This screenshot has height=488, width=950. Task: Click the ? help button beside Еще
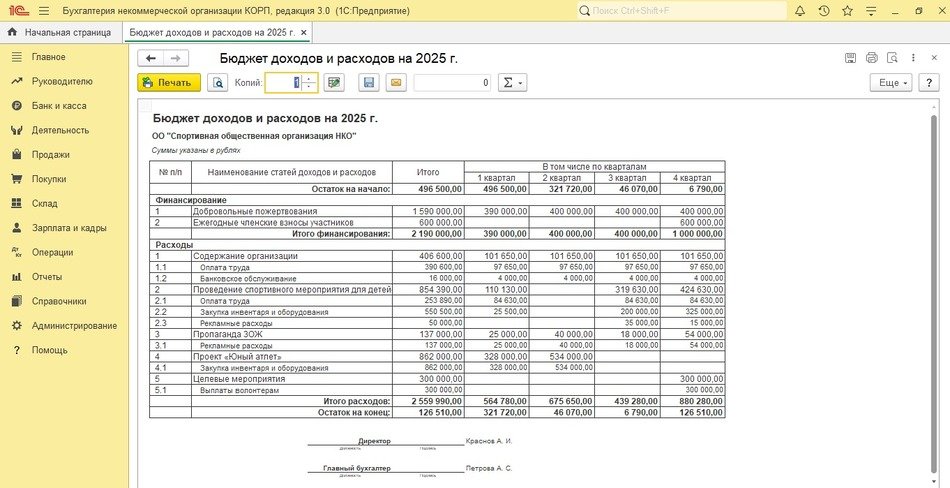click(928, 83)
